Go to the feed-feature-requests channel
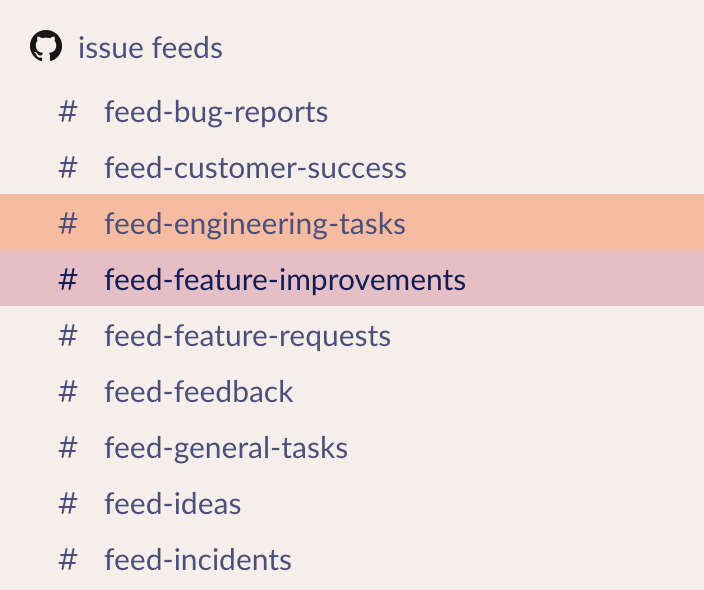Viewport: 704px width, 590px height. pos(352,336)
